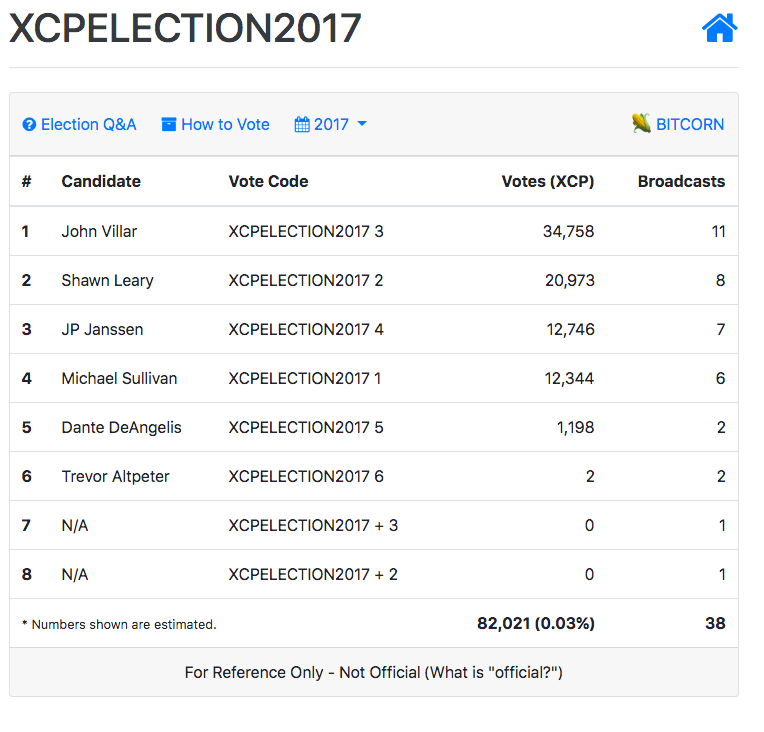Click the Trevor Altpeter candidate name

point(115,476)
